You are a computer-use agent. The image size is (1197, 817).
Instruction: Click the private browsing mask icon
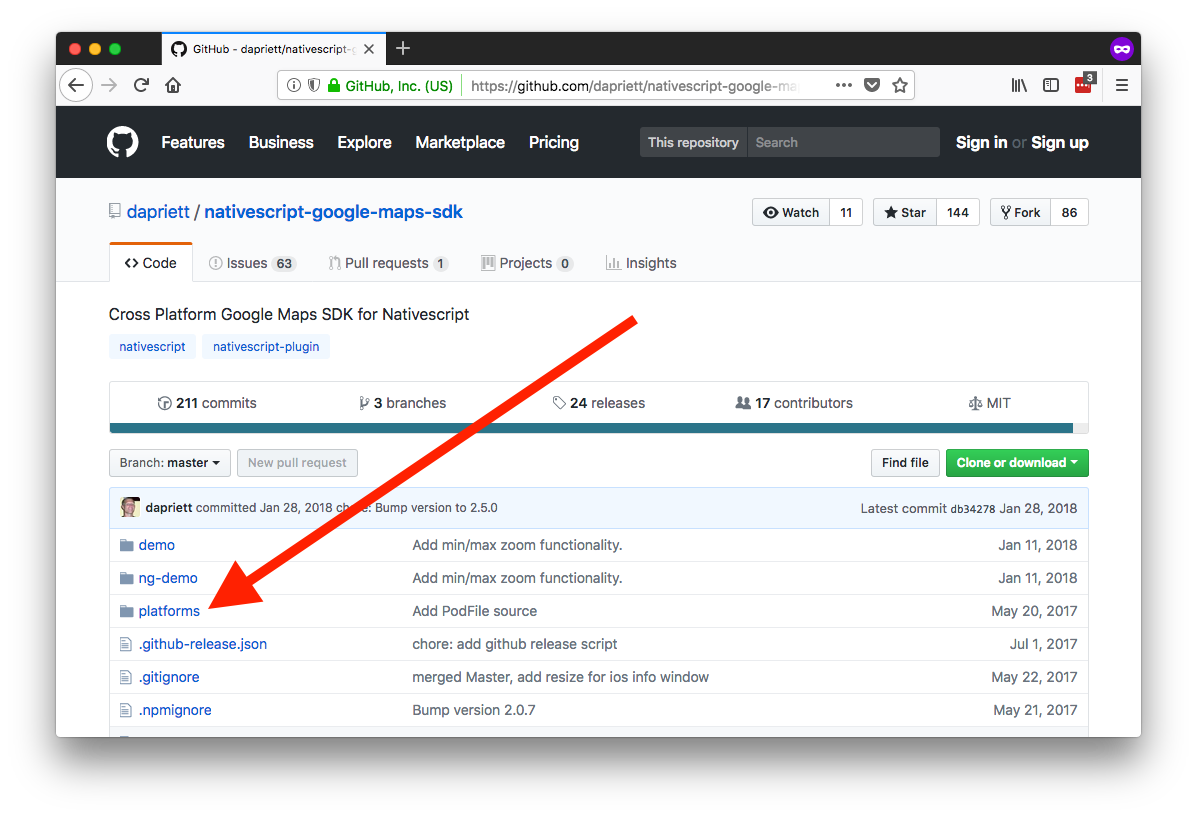pos(1121,49)
